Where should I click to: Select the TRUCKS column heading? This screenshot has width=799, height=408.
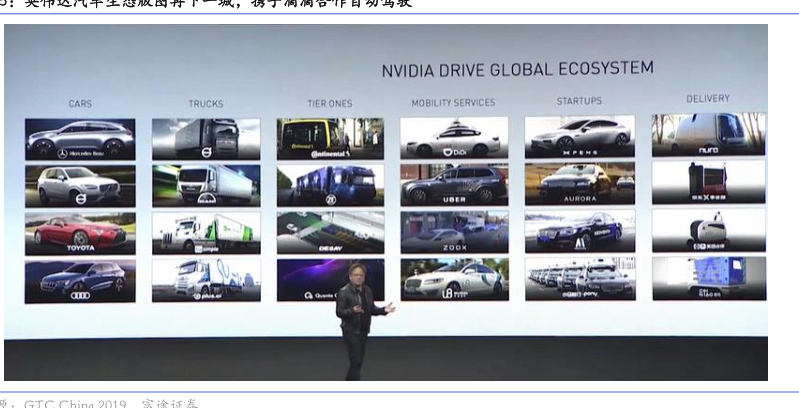206,103
